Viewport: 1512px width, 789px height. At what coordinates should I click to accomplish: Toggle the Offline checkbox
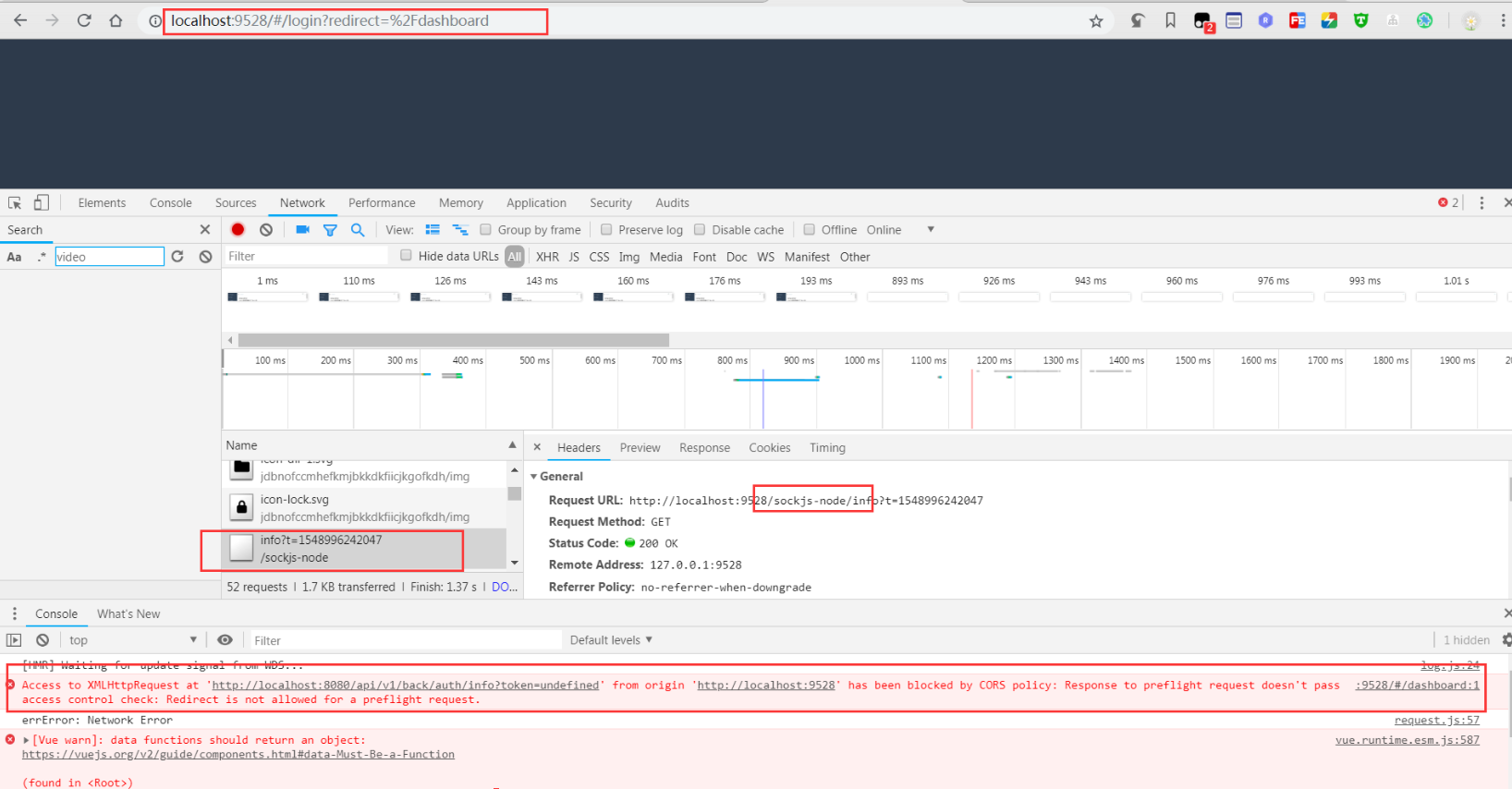coord(810,229)
